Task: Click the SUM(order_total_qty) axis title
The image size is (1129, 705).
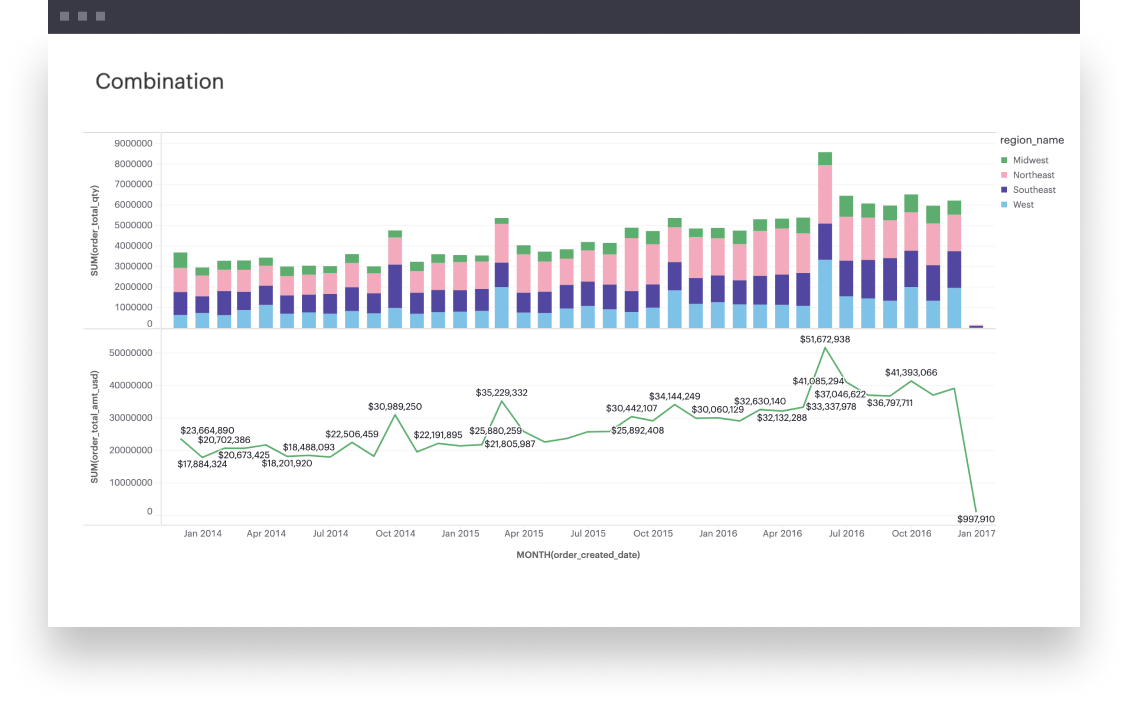Action: [95, 230]
